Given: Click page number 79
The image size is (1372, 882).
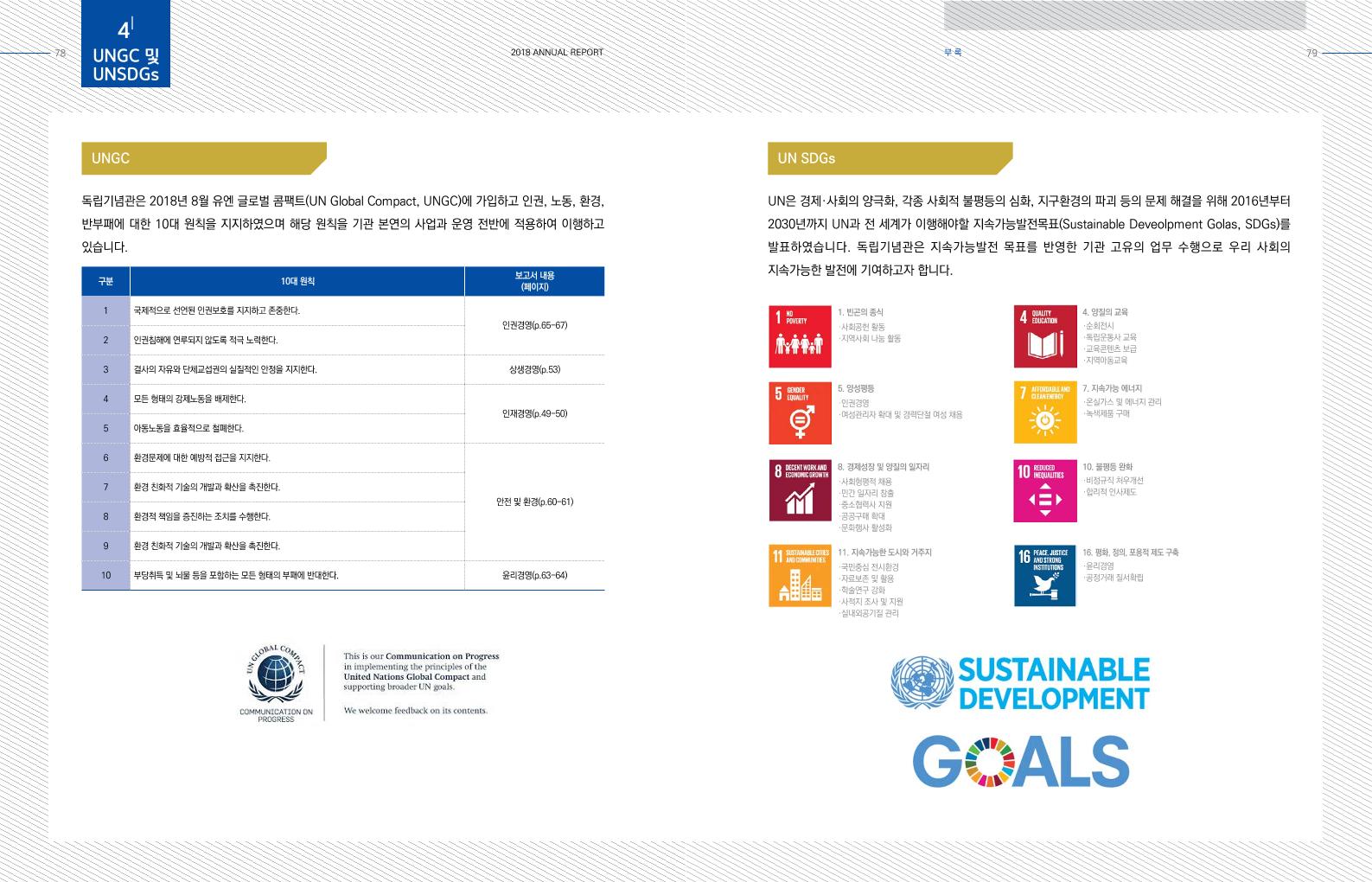Looking at the screenshot, I should click(1311, 53).
